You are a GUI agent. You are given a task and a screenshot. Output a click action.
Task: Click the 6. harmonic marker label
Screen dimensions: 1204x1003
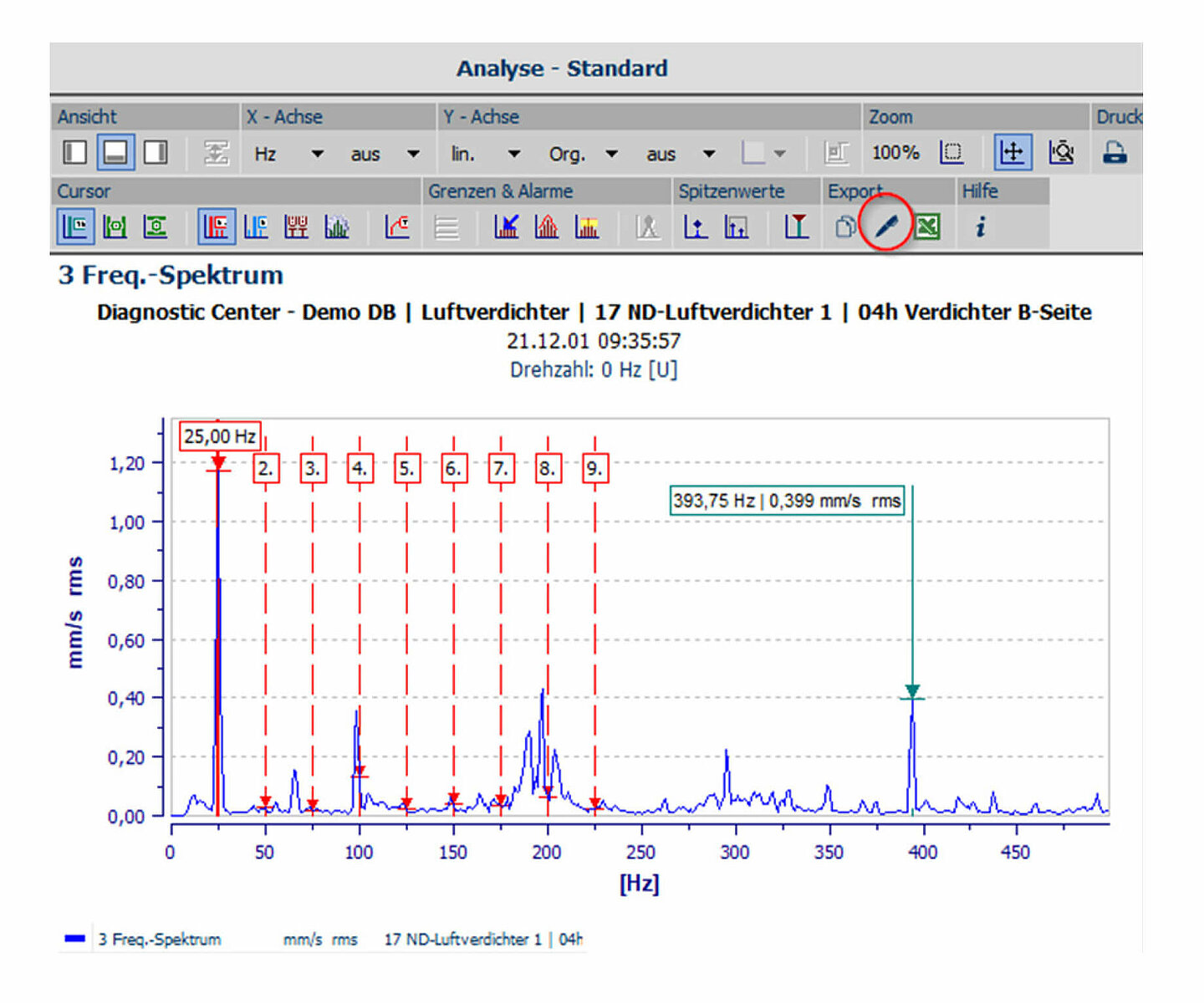(x=453, y=468)
